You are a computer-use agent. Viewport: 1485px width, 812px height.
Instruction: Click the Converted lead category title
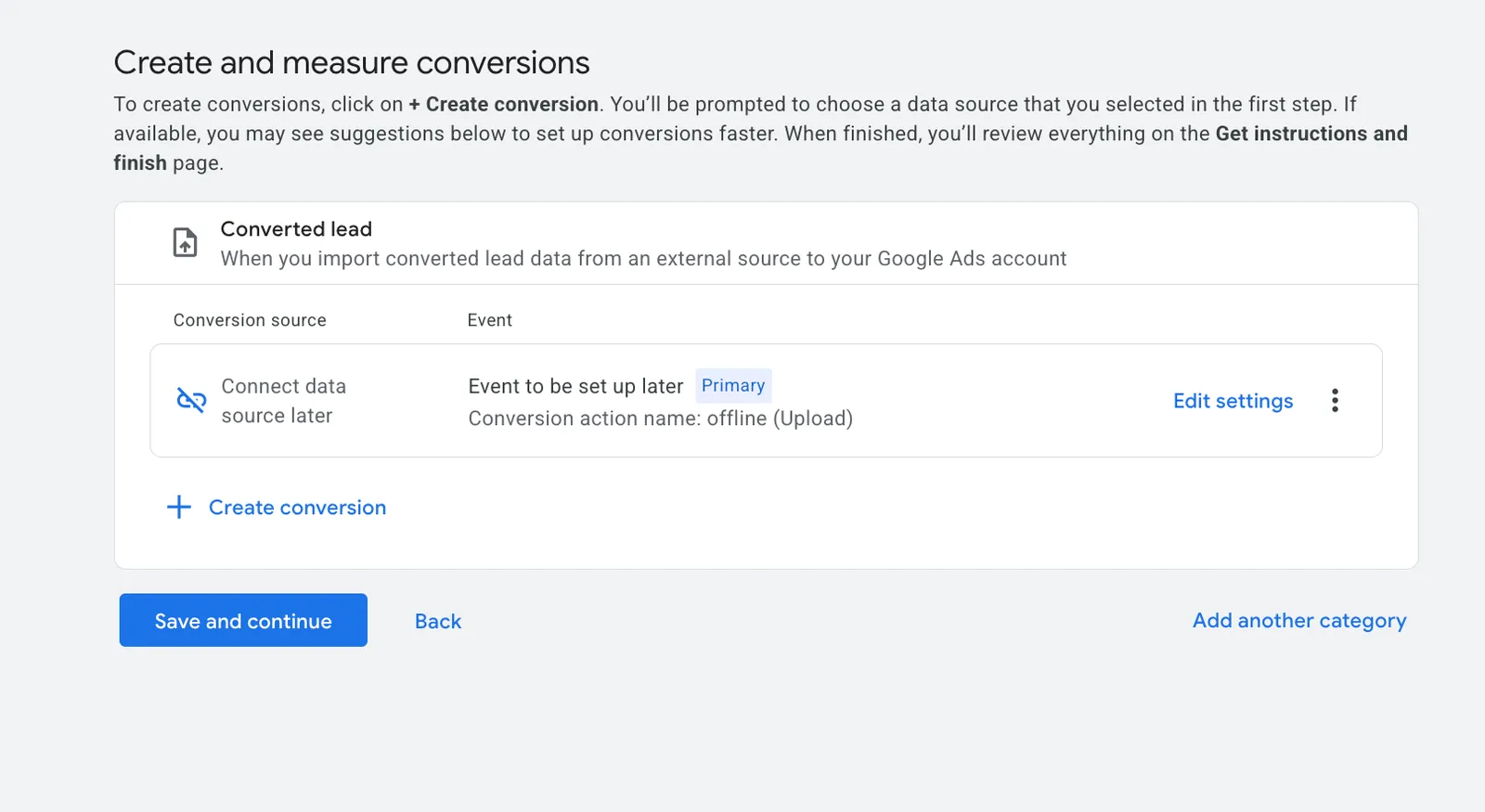(x=296, y=229)
